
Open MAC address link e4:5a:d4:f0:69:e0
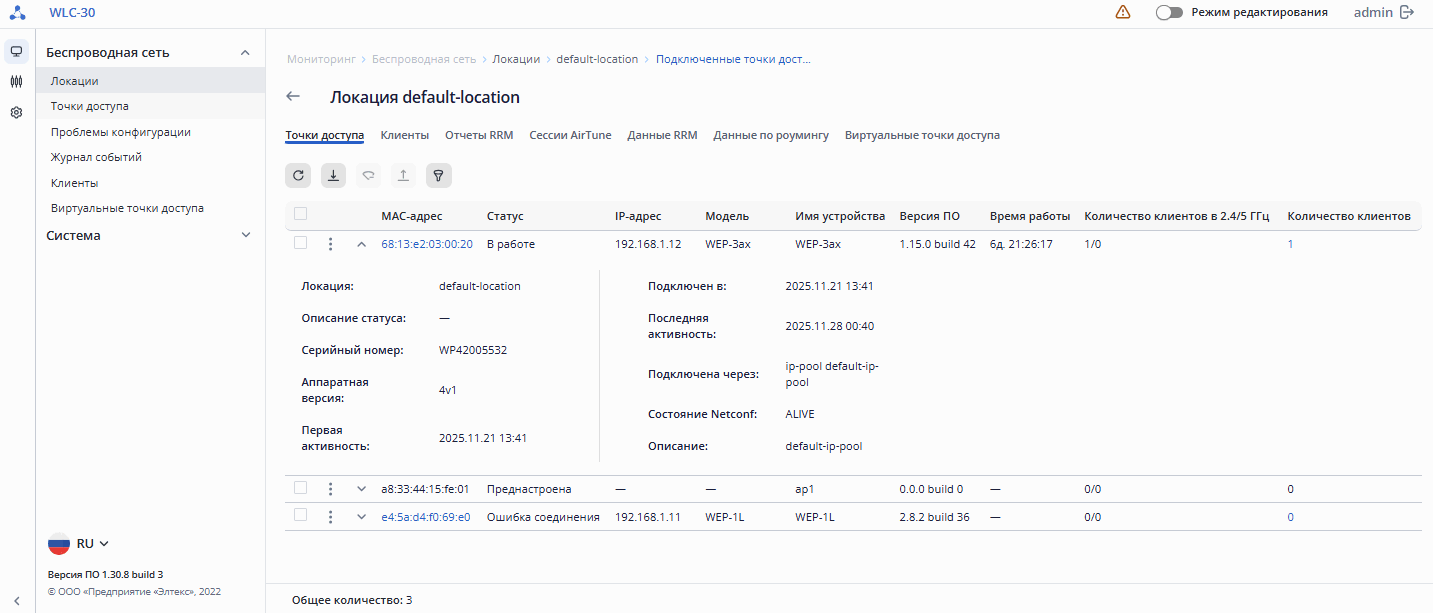click(426, 517)
